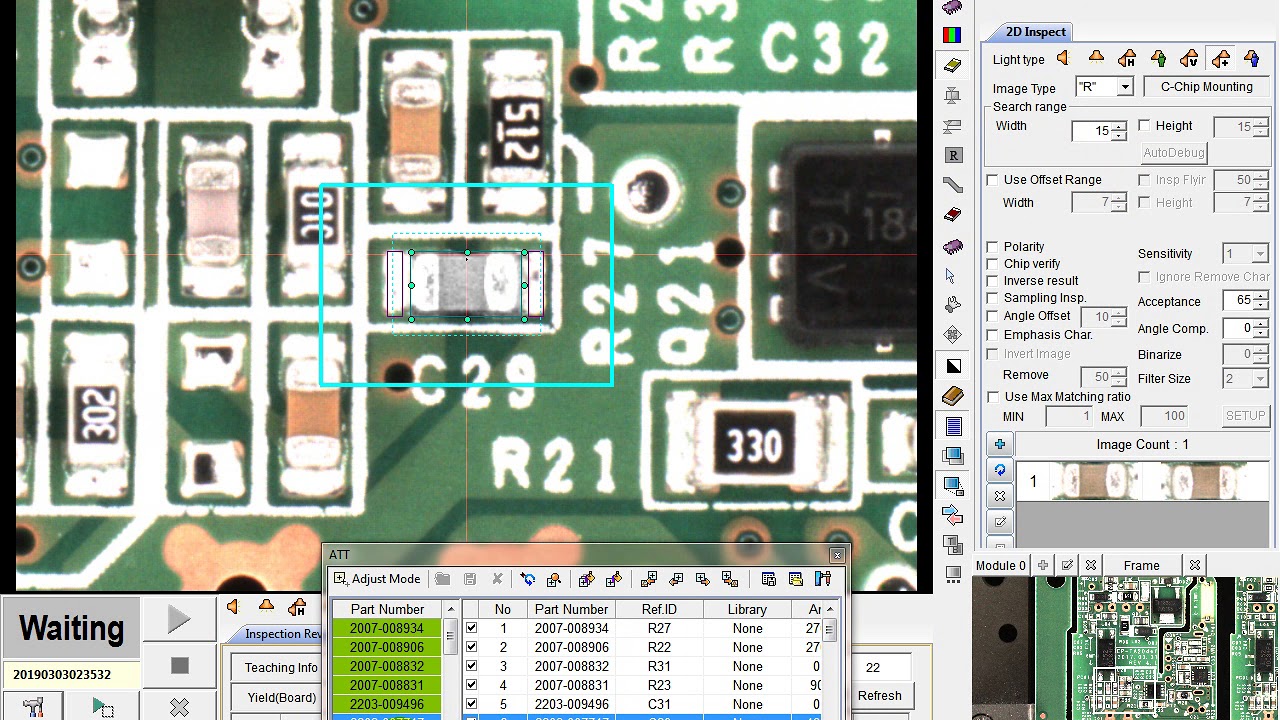Viewport: 1280px width, 720px height.
Task: Click the orange lamp icon by Inspection Review
Action: pos(266,606)
